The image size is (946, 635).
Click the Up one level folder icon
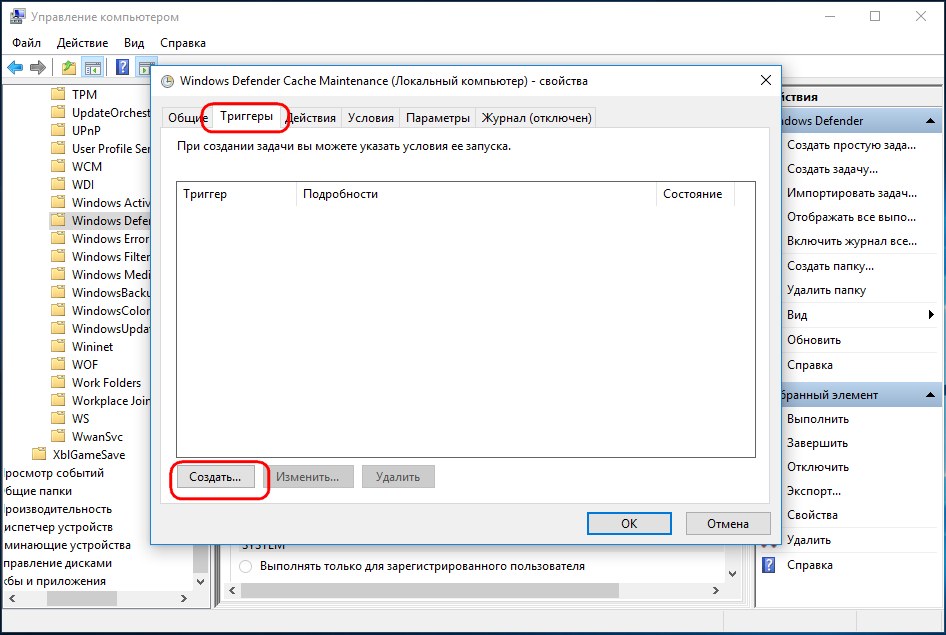[x=69, y=68]
